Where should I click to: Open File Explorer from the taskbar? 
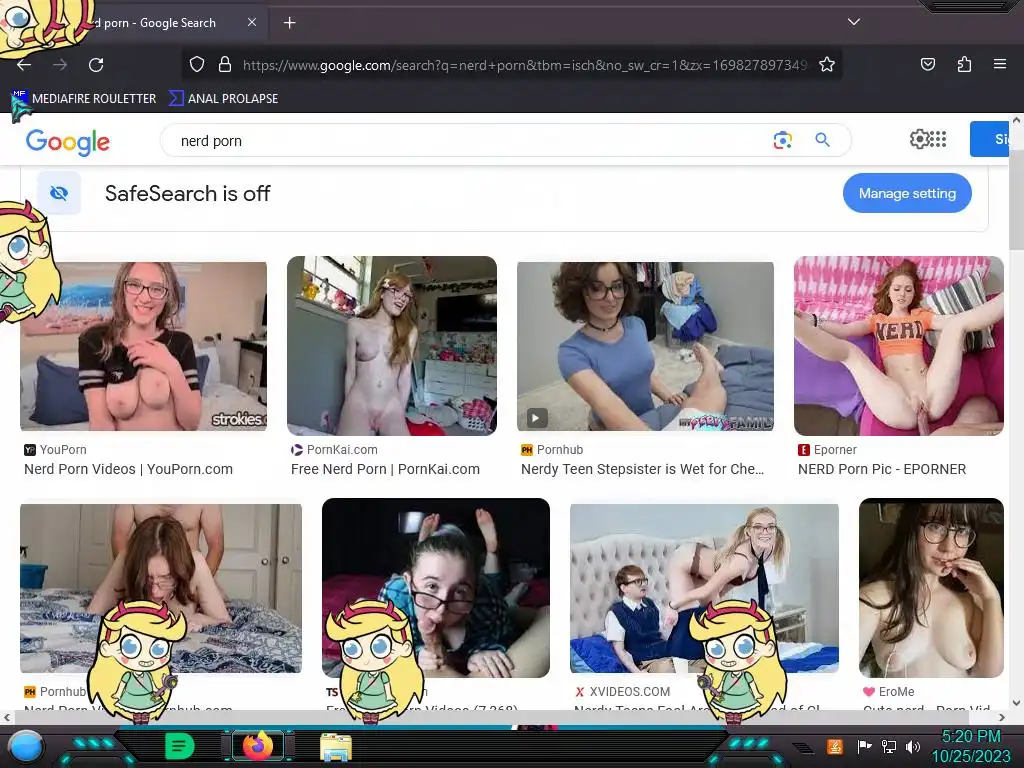pyautogui.click(x=336, y=746)
